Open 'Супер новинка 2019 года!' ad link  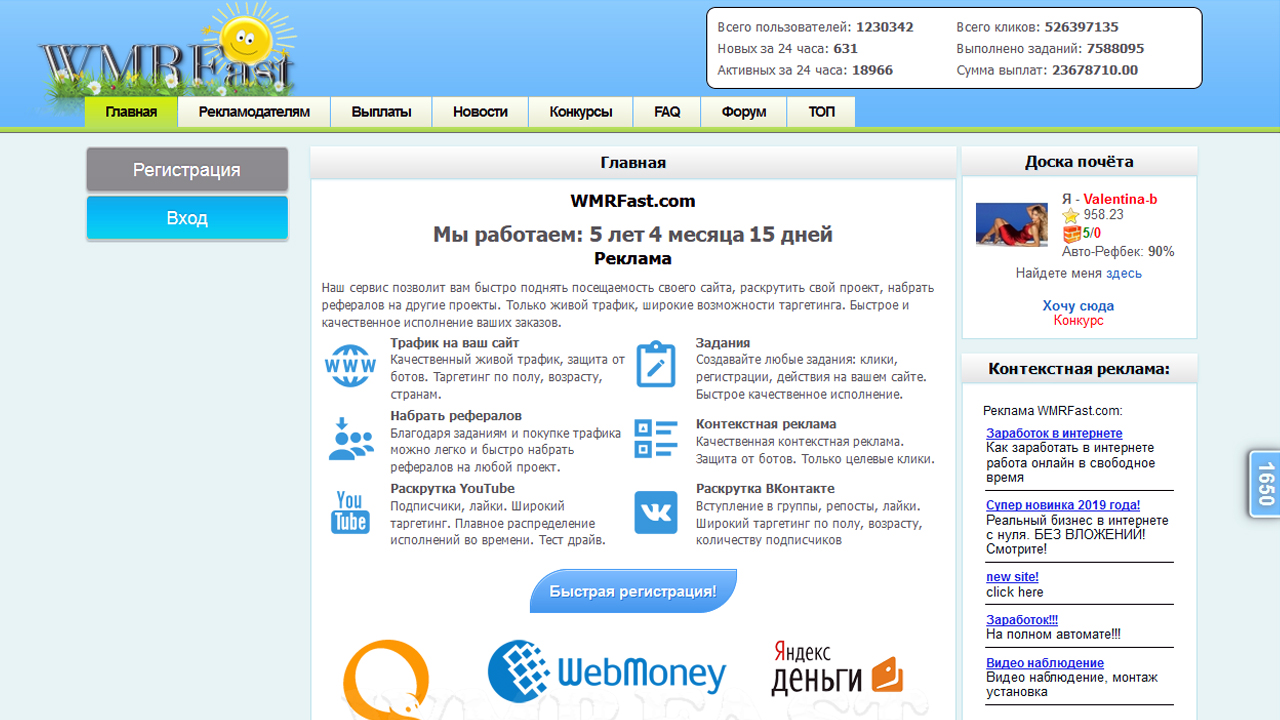(1063, 505)
